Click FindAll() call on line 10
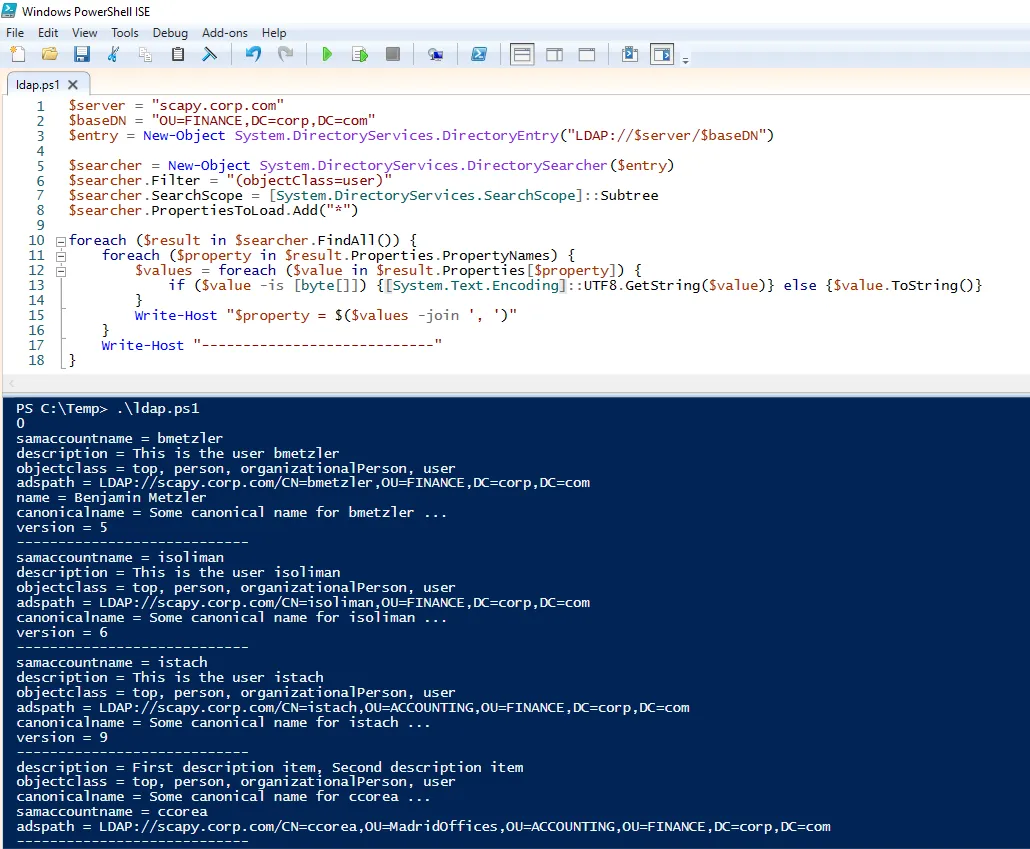1030x849 pixels. click(x=358, y=241)
